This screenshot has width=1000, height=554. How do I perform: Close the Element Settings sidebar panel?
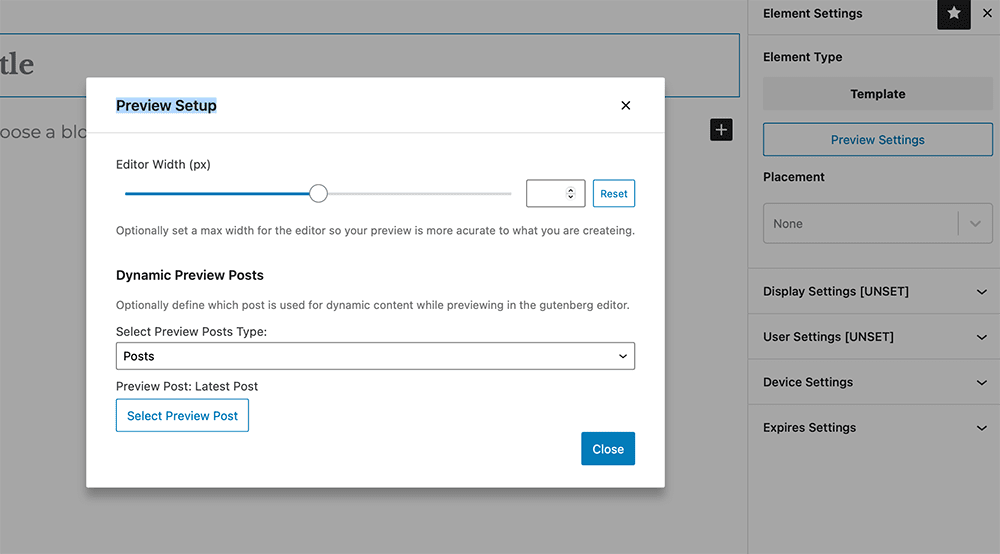tap(988, 14)
